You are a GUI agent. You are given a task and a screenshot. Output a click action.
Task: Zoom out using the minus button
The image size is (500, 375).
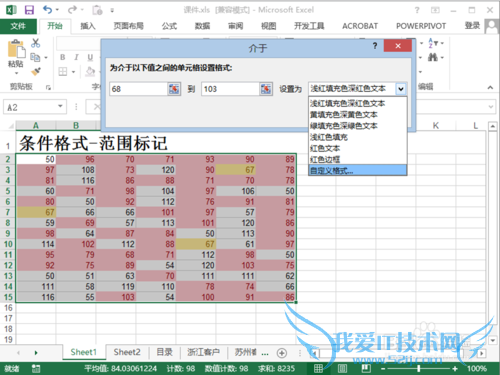[x=383, y=369]
